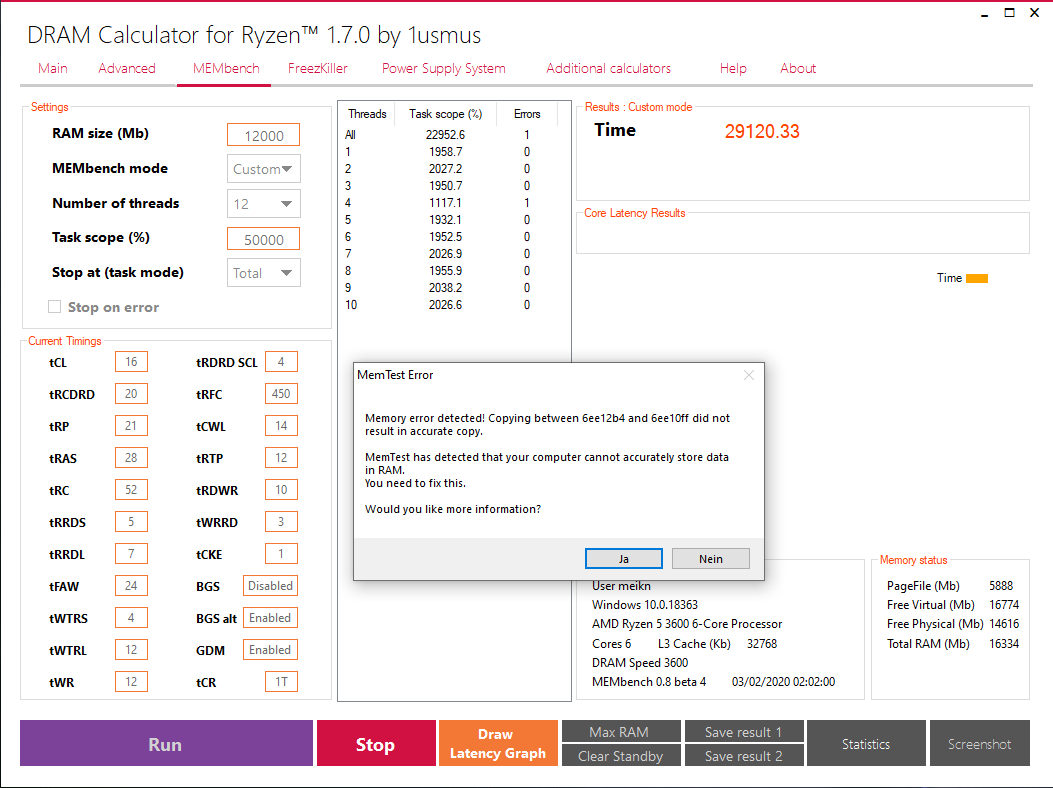Image resolution: width=1053 pixels, height=788 pixels.
Task: Go to the Power Supply System tab
Action: (x=443, y=69)
